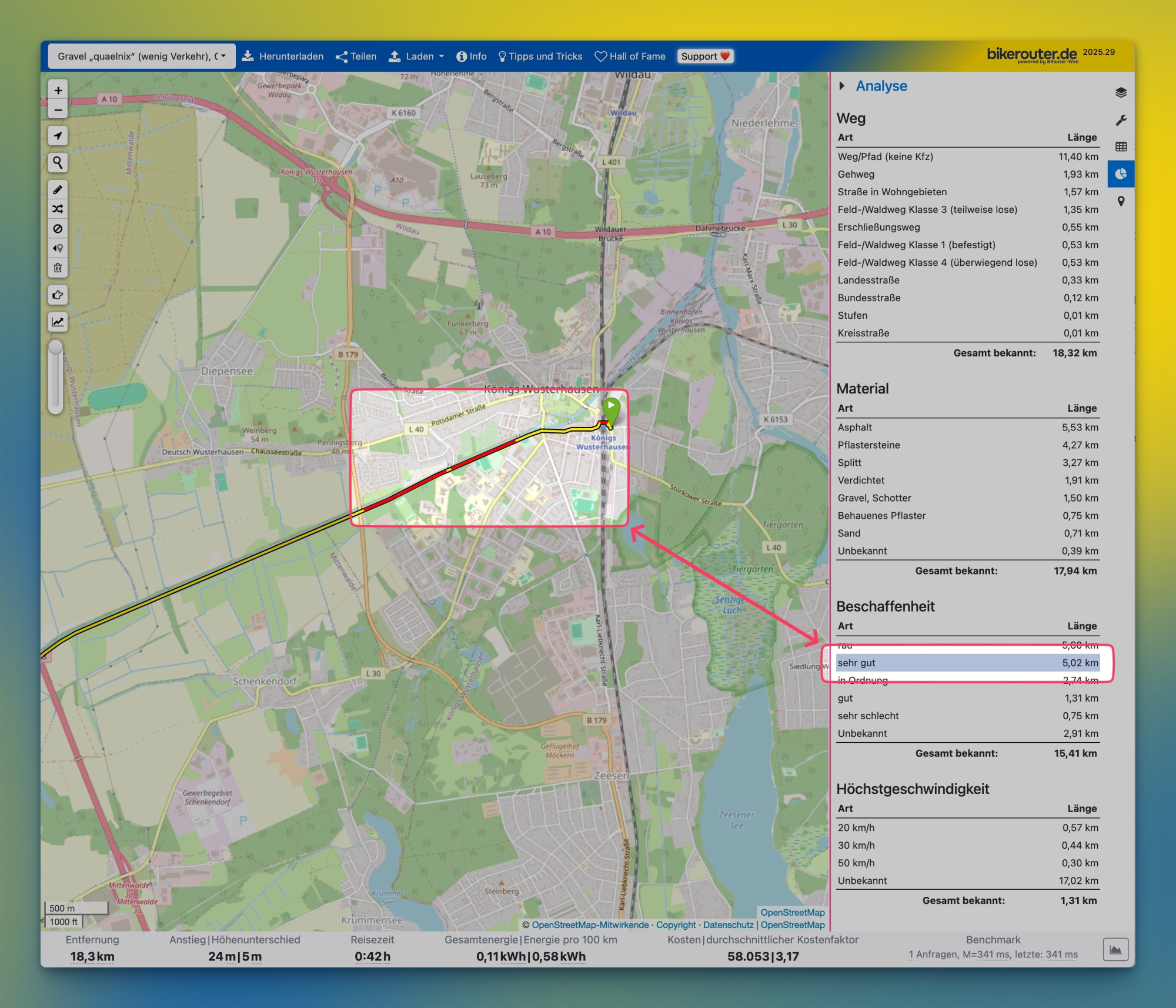Click the straight-line pointing hand toggle
1176x1008 pixels.
pos(58,295)
